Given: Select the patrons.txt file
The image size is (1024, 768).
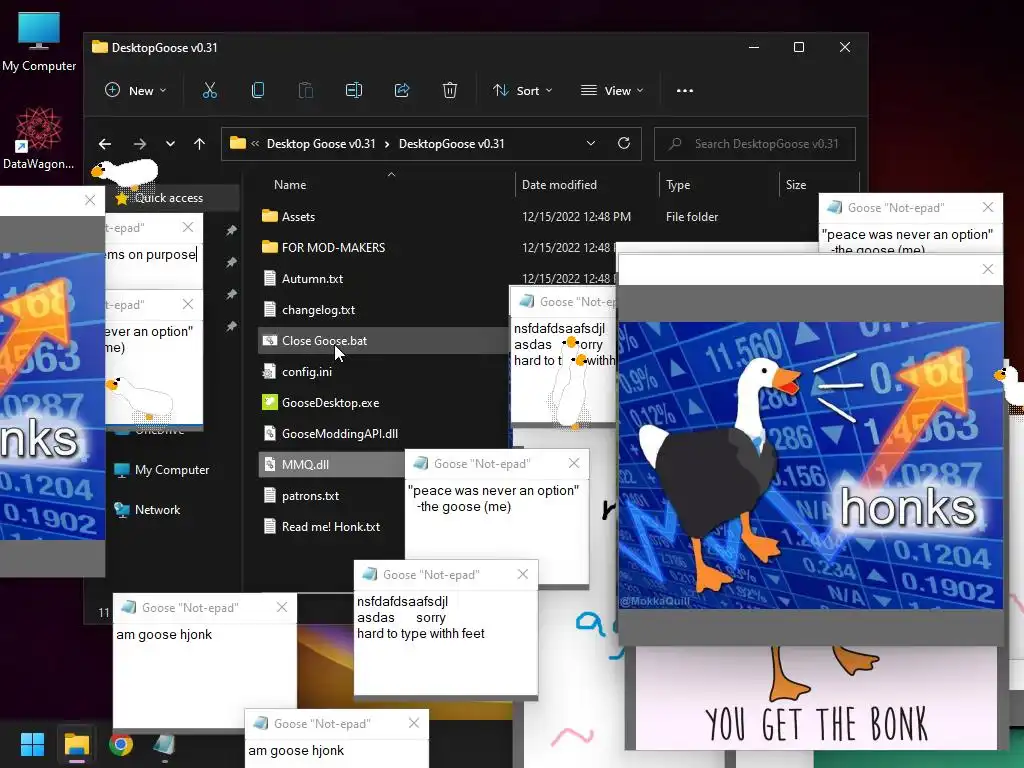Looking at the screenshot, I should coord(310,496).
